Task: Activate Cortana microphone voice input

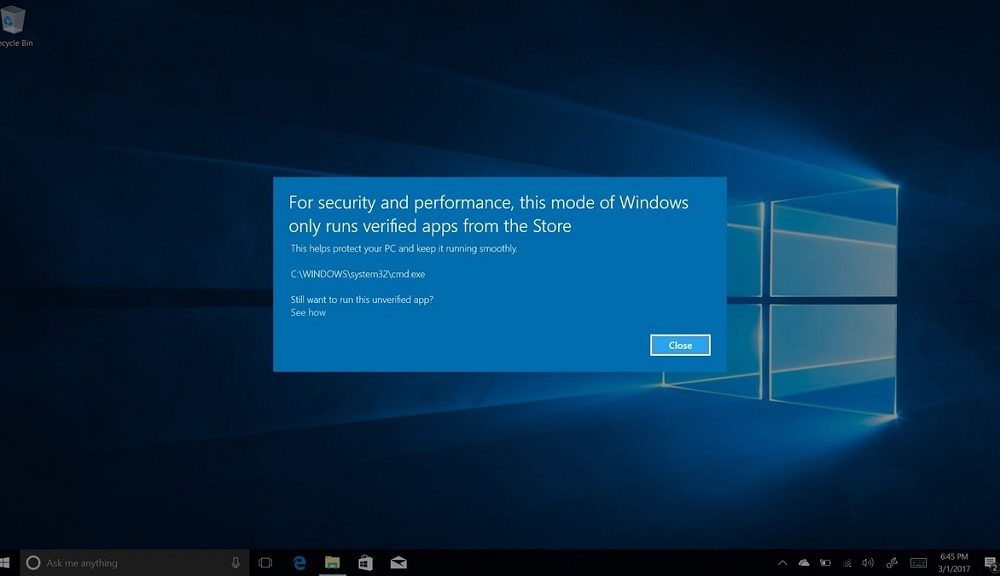Action: point(235,563)
